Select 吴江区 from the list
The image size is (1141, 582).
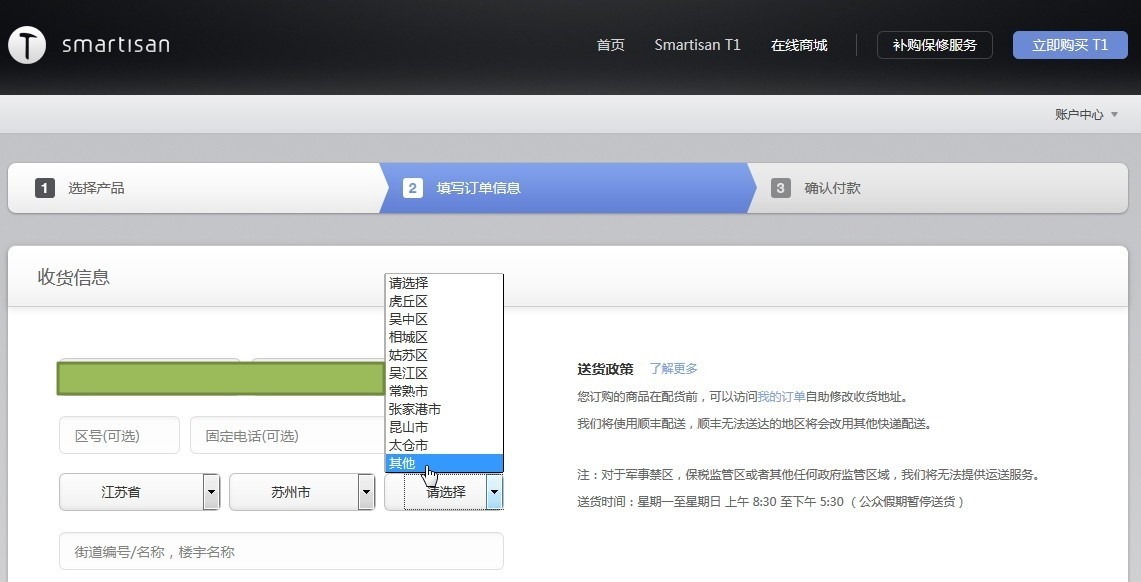point(444,373)
